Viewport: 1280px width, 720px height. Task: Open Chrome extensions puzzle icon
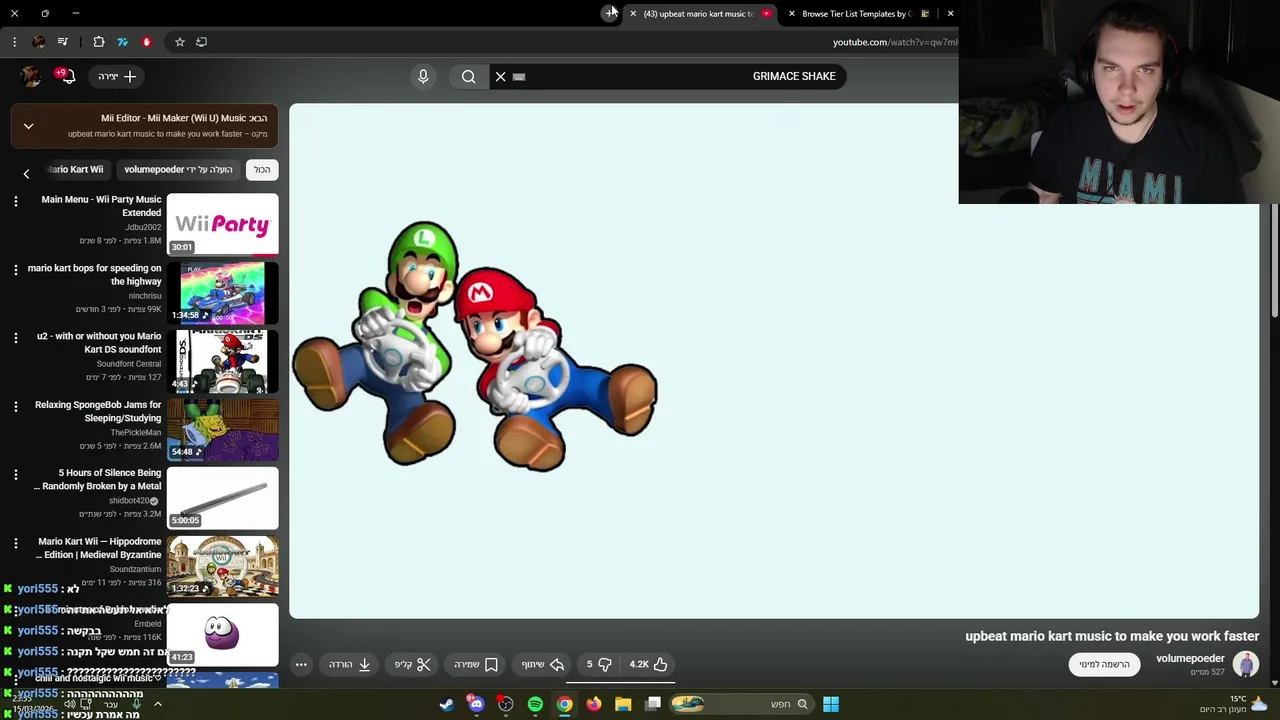tap(99, 42)
